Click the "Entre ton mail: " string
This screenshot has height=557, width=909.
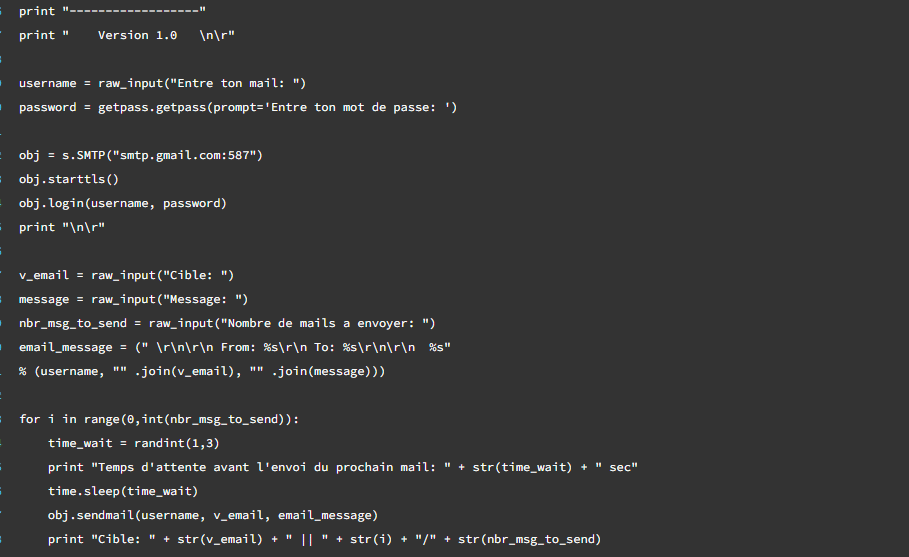240,83
